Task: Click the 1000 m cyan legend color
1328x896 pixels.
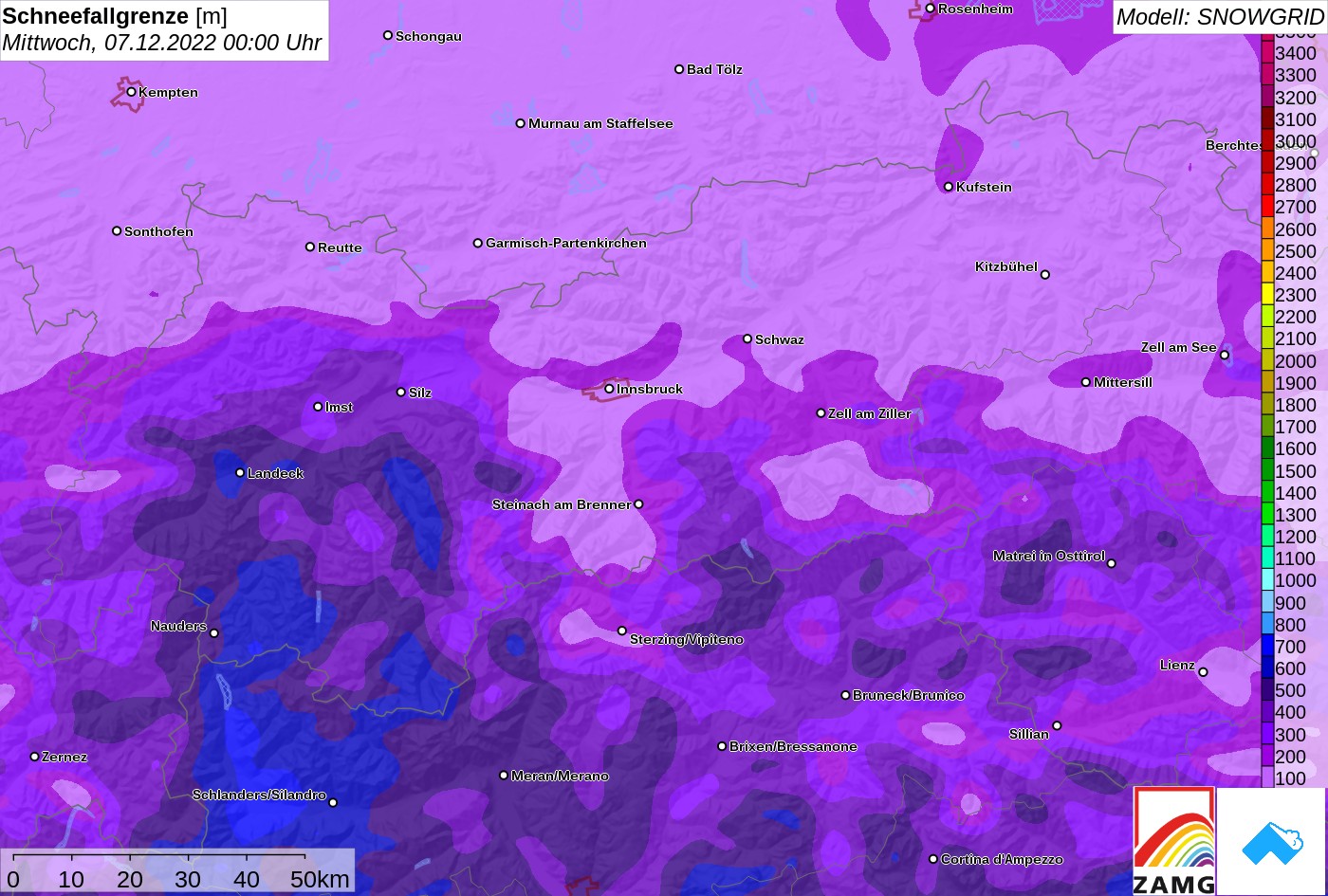Action: click(1267, 579)
